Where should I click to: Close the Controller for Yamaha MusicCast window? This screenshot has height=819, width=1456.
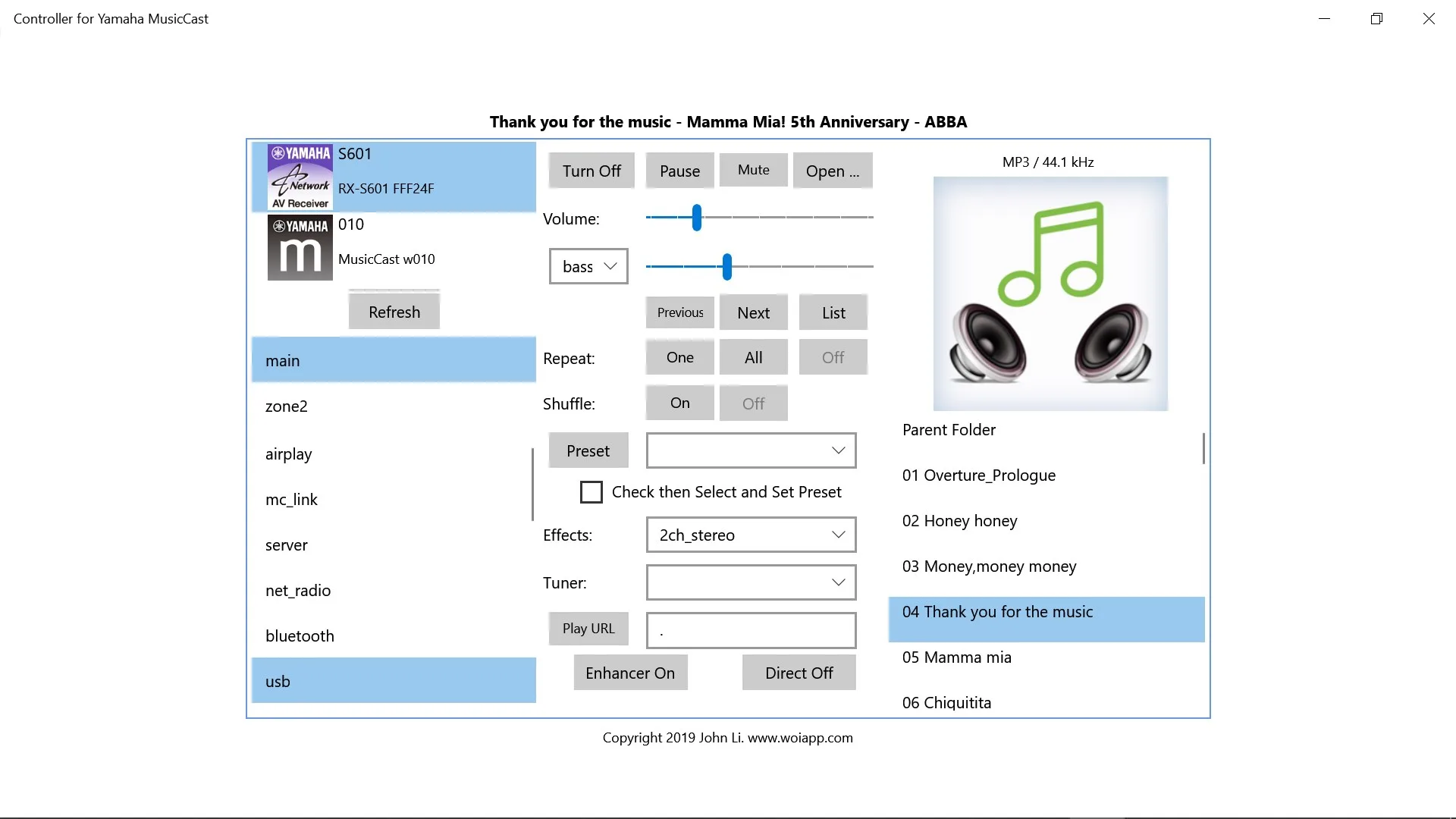1429,19
